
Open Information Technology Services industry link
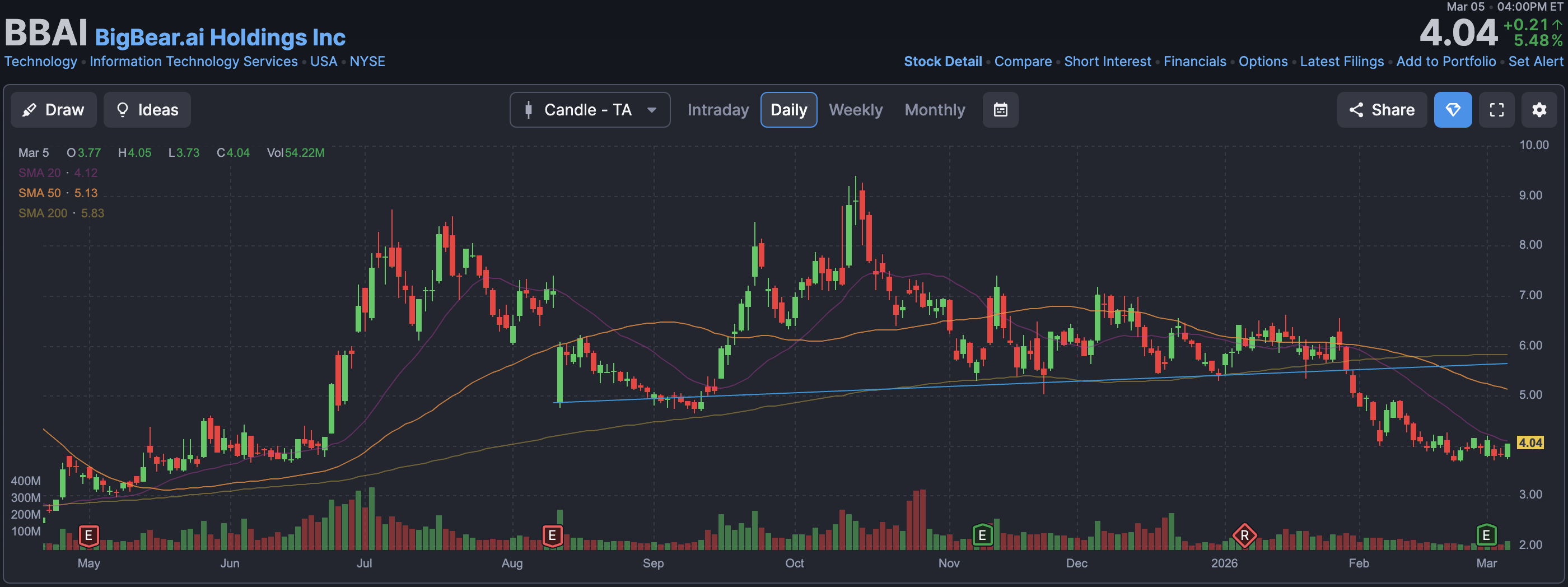tap(194, 62)
